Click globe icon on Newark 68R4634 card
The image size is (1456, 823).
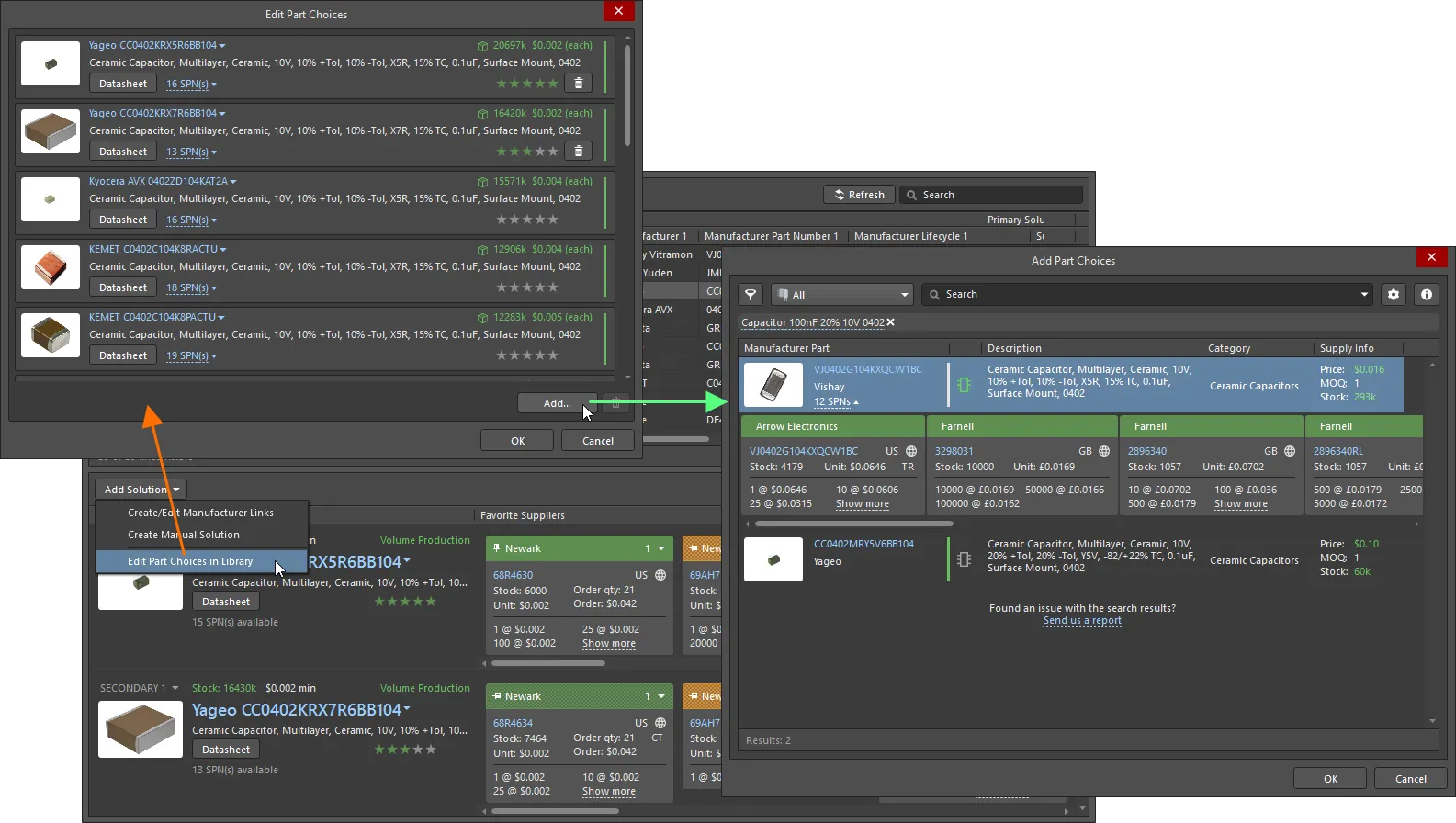pyautogui.click(x=660, y=723)
